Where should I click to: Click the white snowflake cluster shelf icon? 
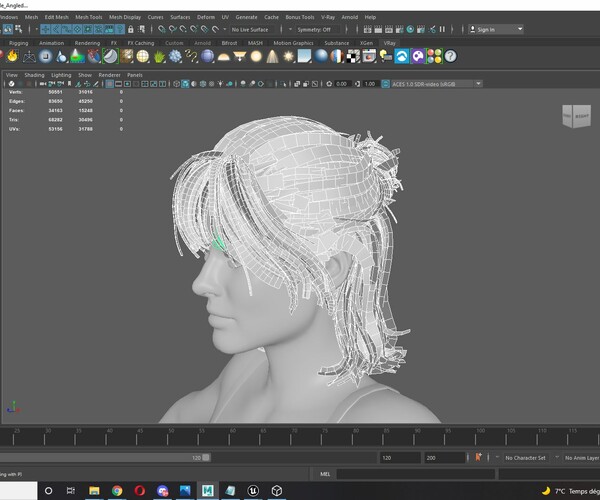click(175, 56)
